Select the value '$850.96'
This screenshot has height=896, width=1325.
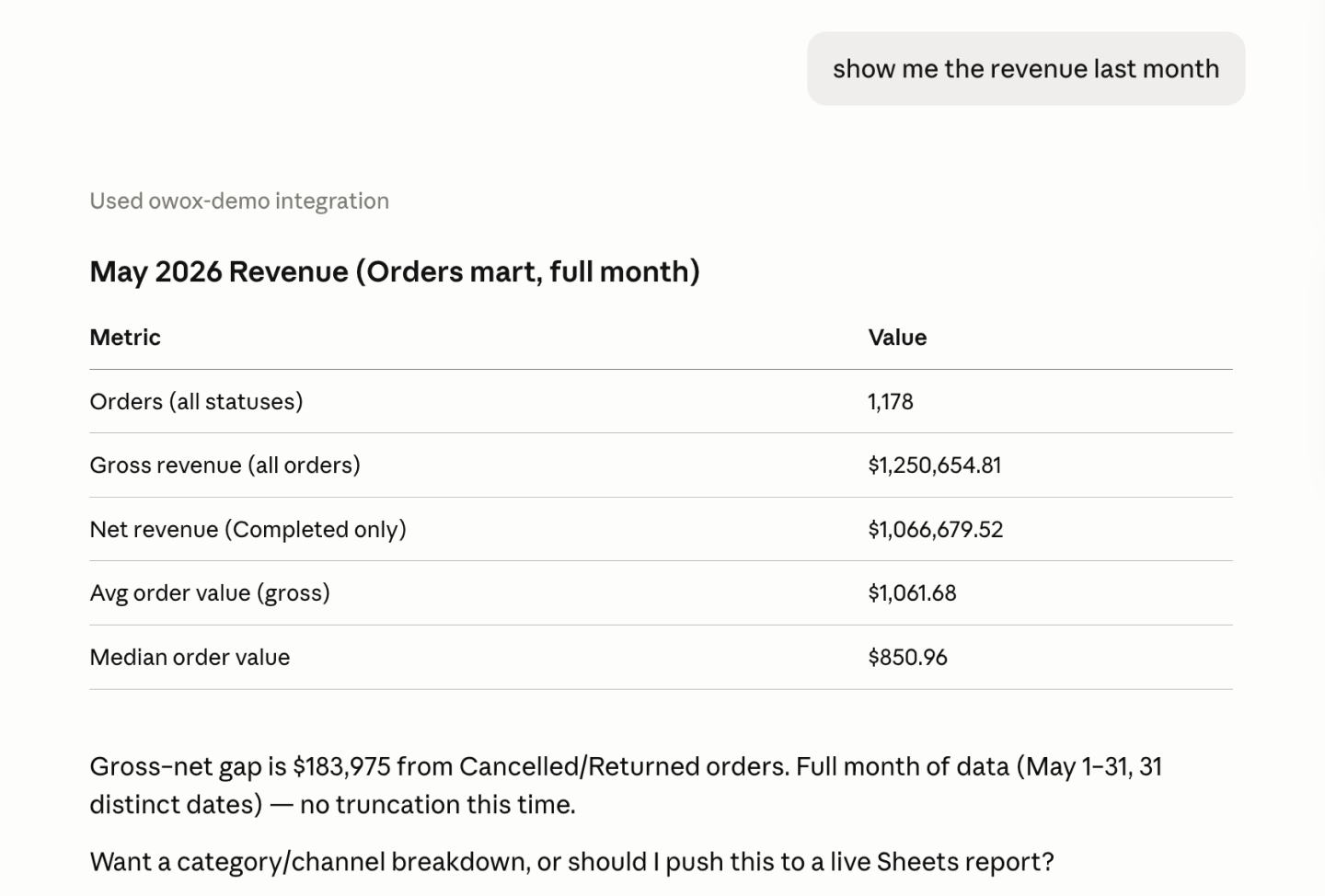(x=907, y=658)
